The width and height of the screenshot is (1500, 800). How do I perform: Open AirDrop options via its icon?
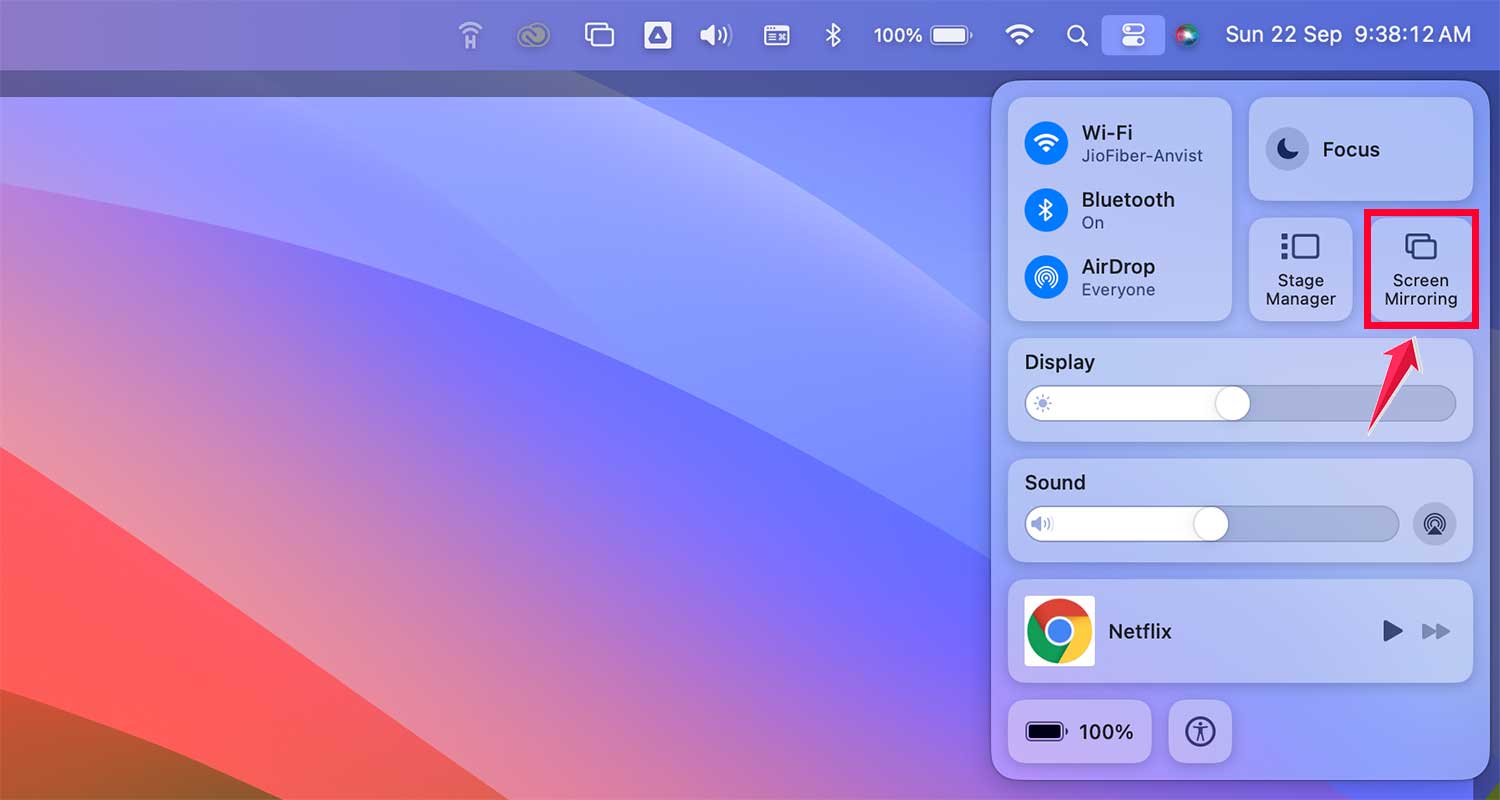pyautogui.click(x=1045, y=277)
